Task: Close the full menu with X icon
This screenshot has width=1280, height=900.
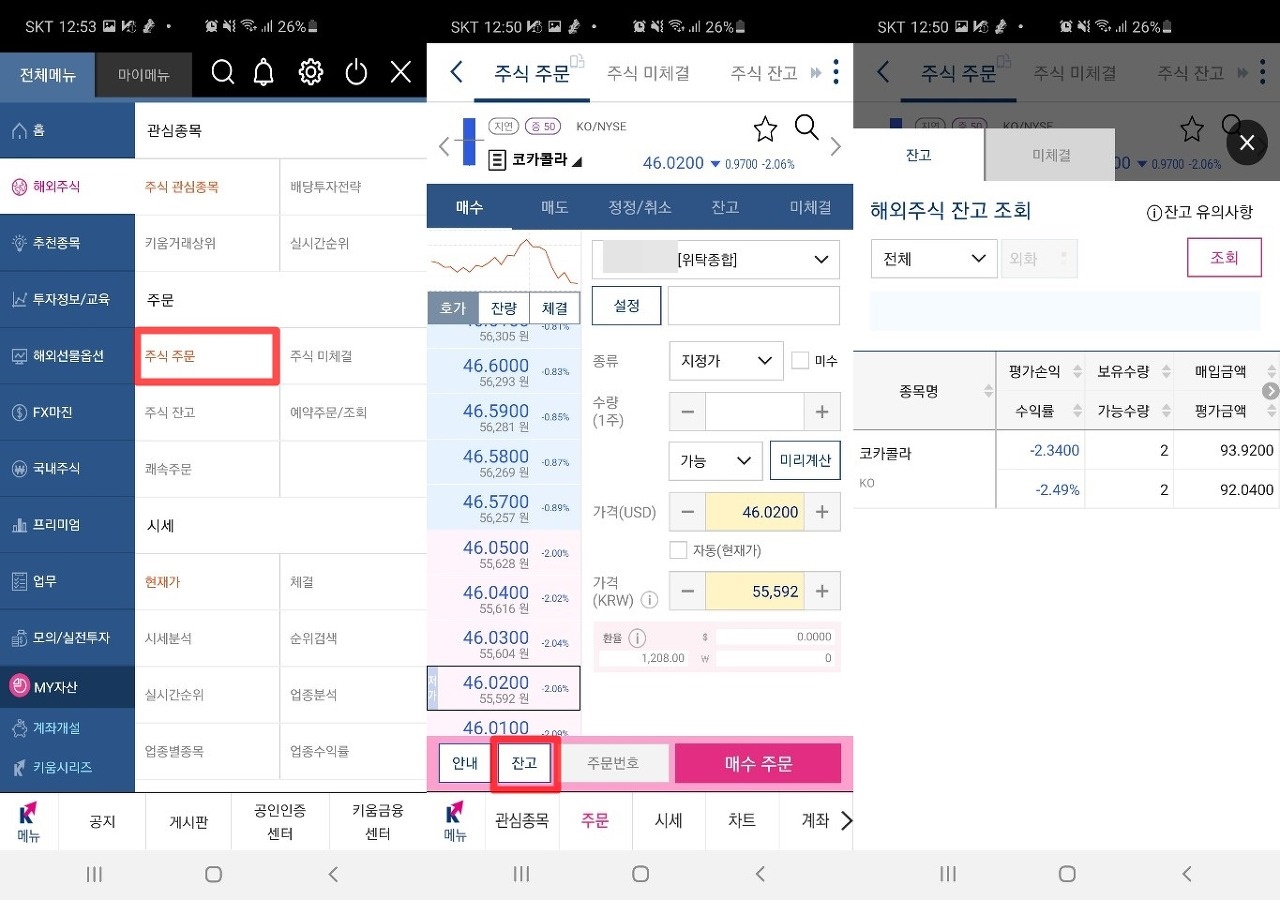Action: coord(400,72)
